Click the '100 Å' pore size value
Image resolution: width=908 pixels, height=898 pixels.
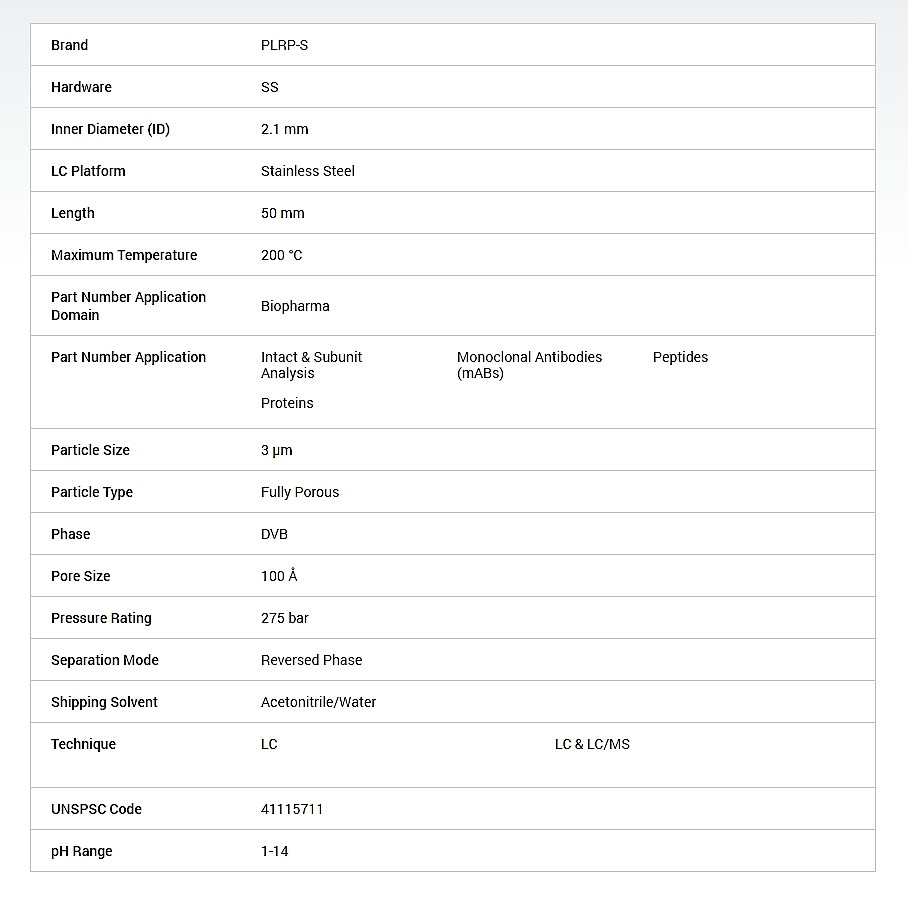click(279, 576)
